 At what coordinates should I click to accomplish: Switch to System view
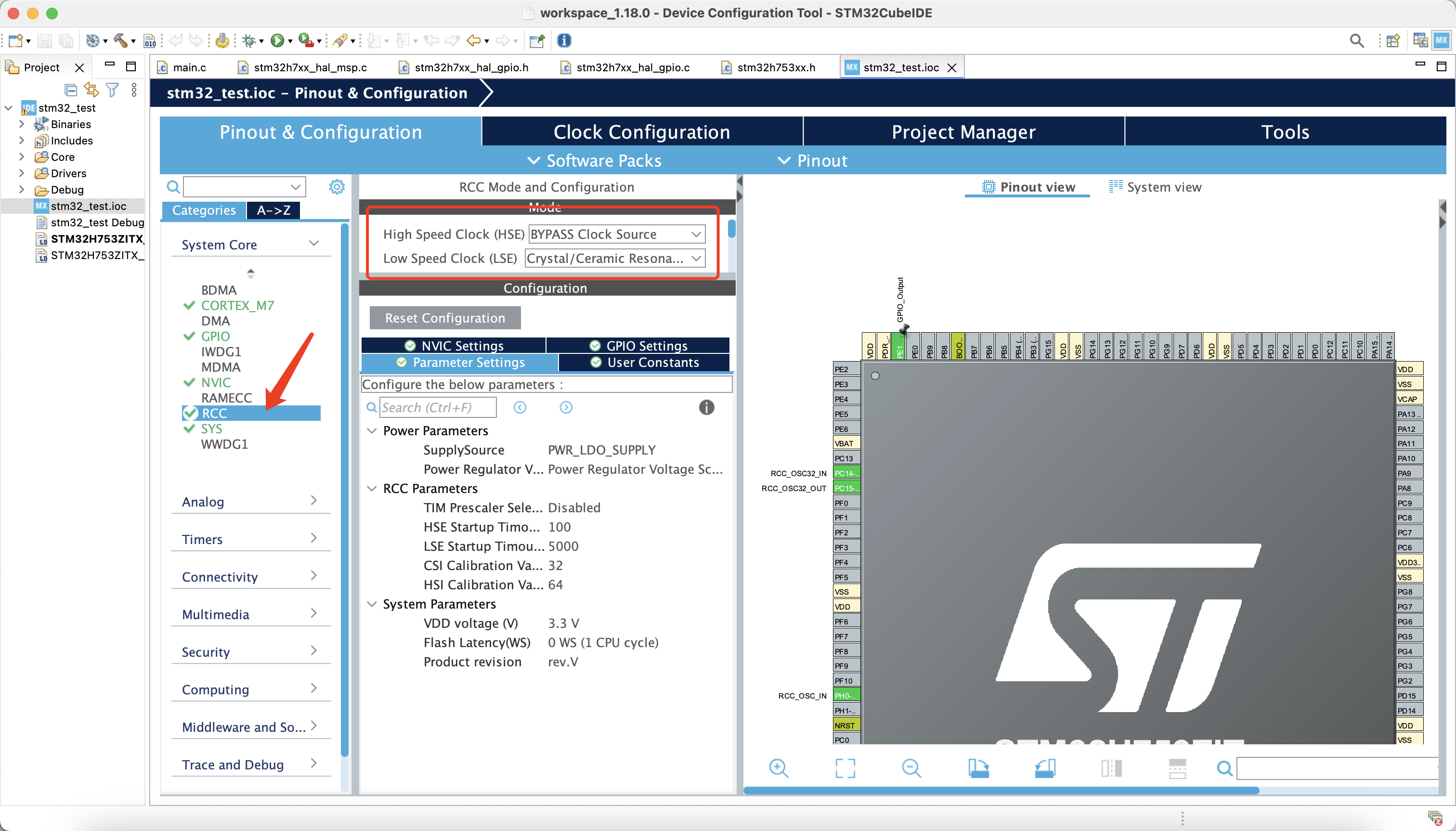point(1155,187)
